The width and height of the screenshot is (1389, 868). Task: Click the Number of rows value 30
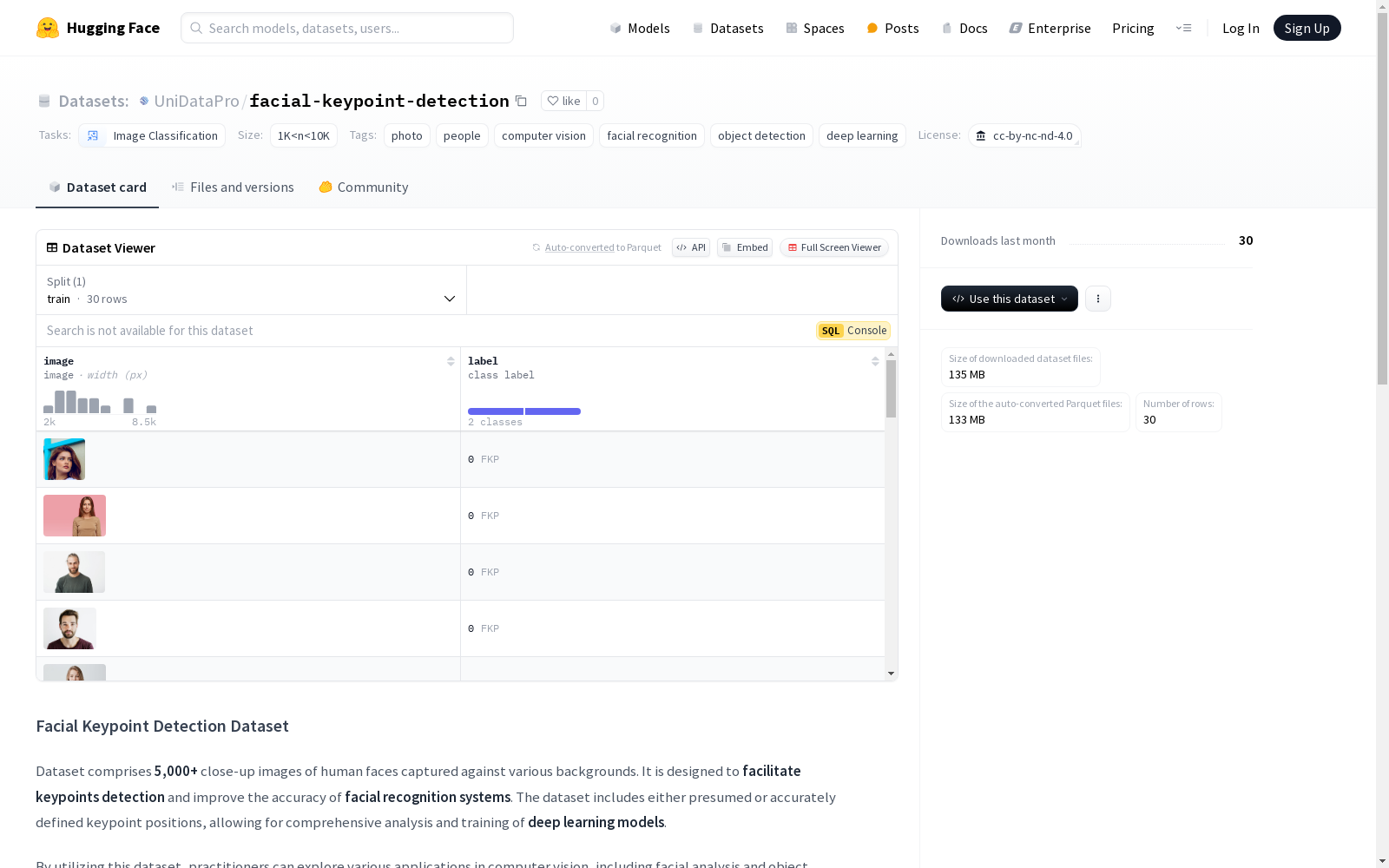[x=1149, y=420]
